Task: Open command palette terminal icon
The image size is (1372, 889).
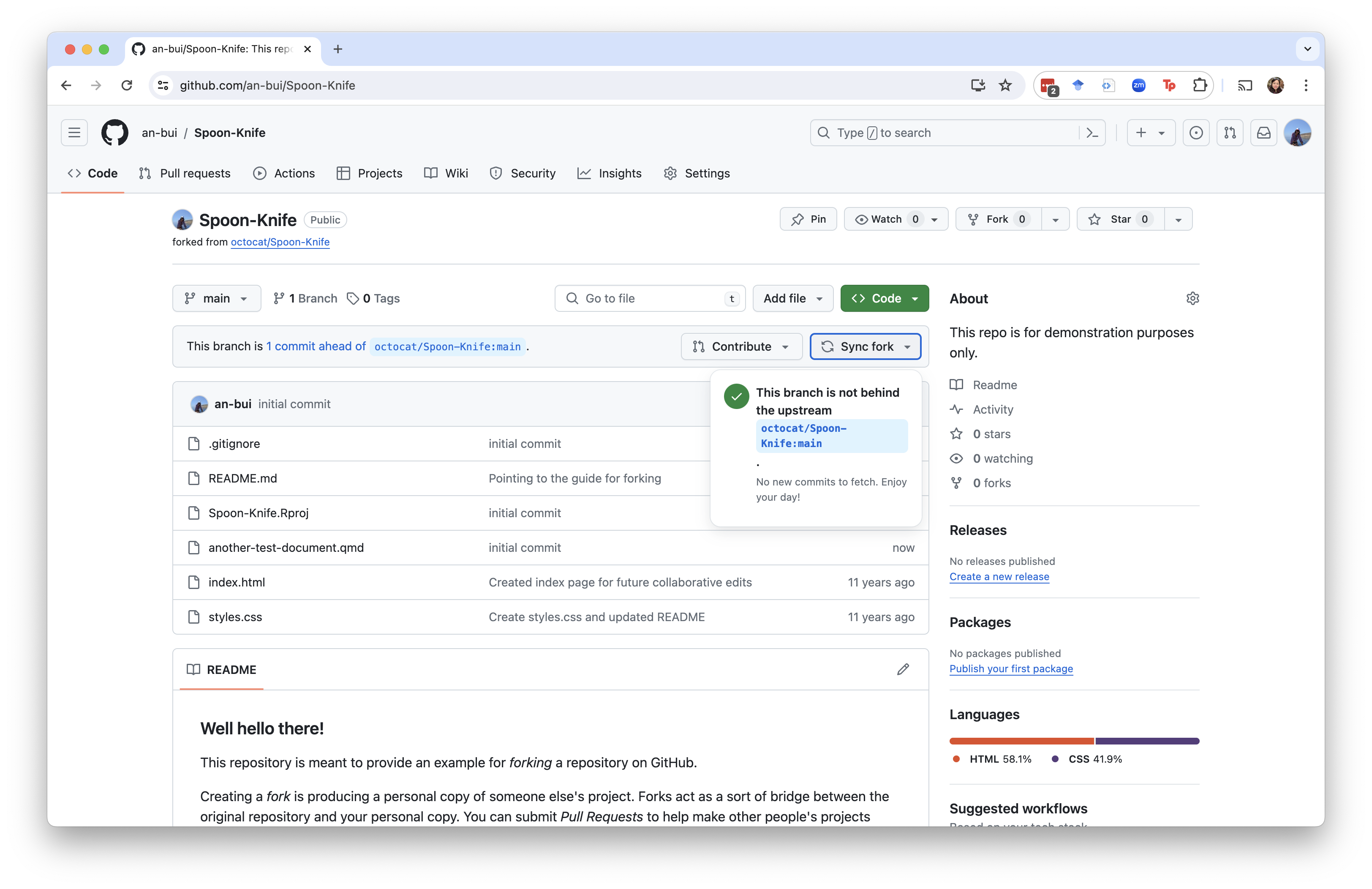Action: (1092, 133)
